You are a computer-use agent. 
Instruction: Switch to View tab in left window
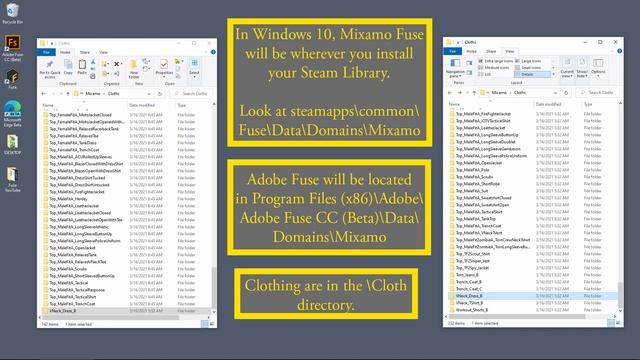(x=103, y=52)
